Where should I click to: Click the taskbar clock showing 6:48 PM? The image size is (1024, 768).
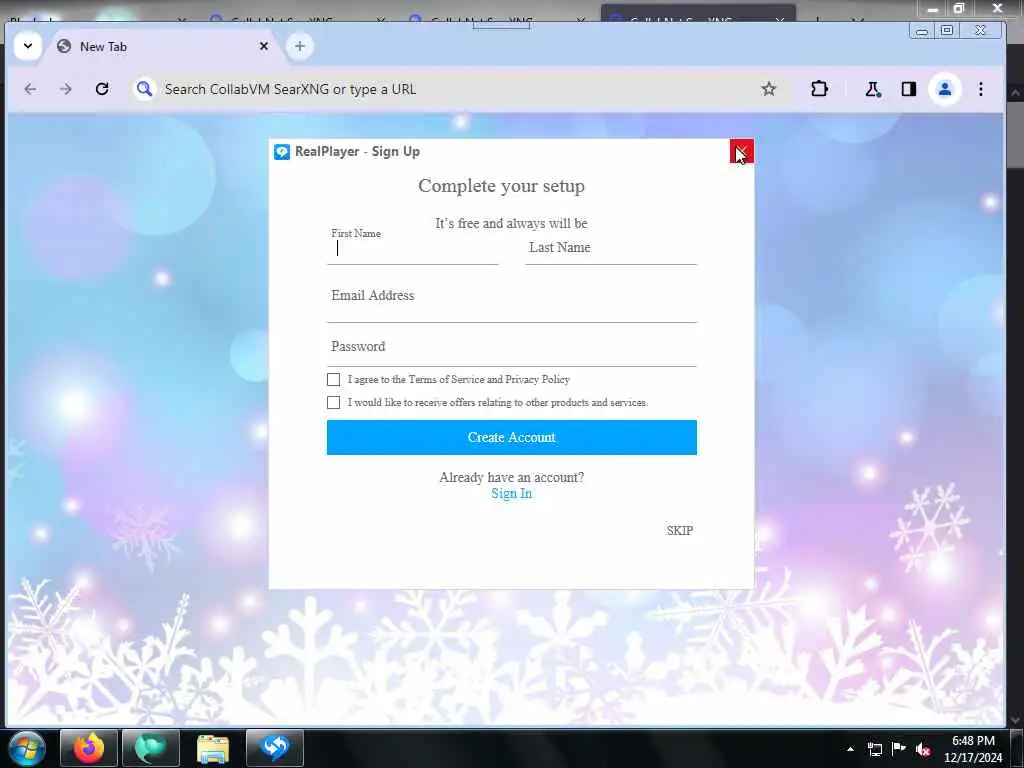click(973, 749)
